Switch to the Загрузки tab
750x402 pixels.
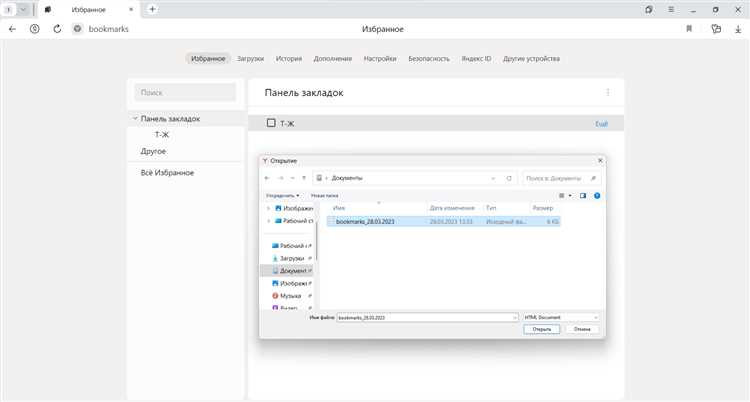pos(251,58)
